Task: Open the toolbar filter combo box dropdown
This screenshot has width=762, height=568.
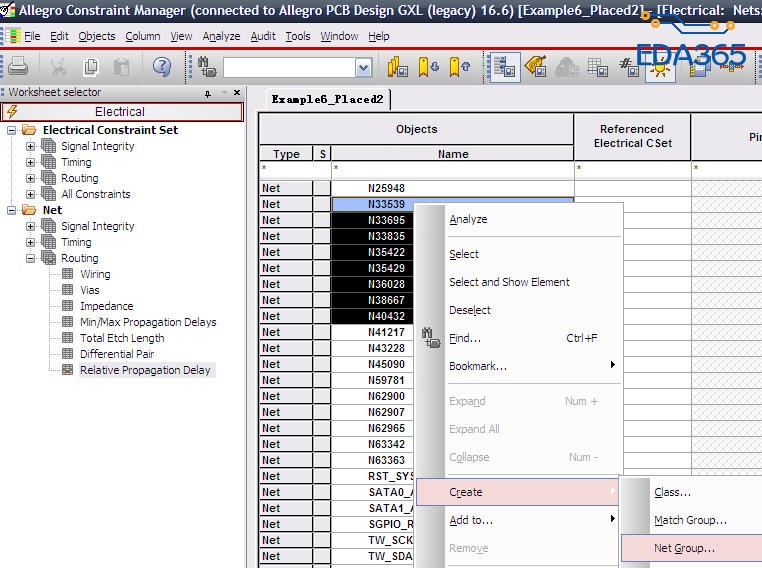Action: [x=363, y=67]
